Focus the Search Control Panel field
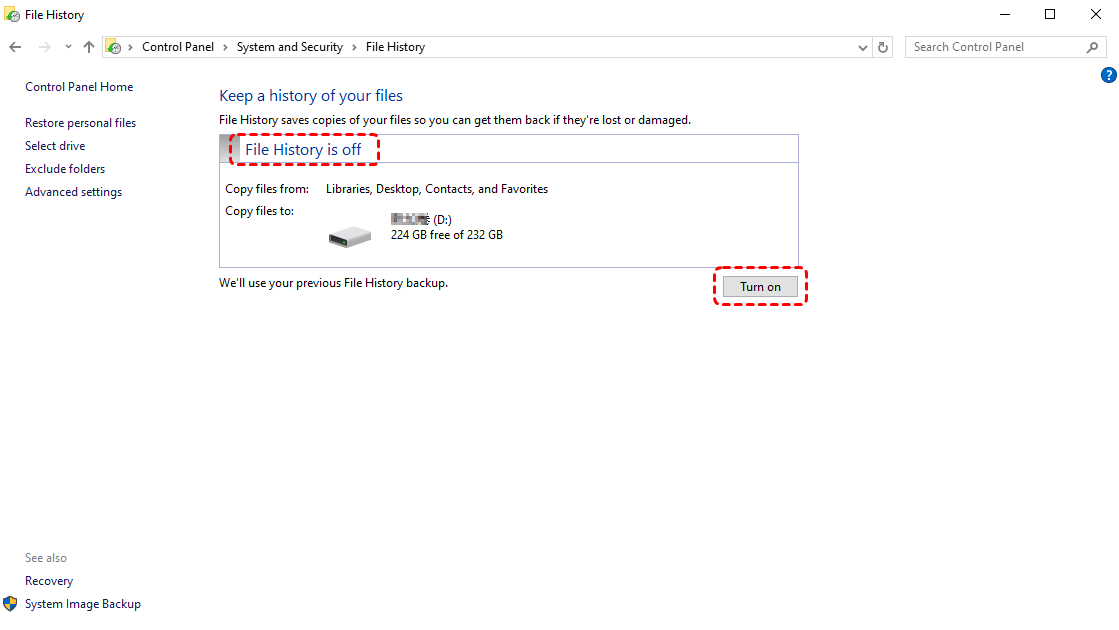 995,47
